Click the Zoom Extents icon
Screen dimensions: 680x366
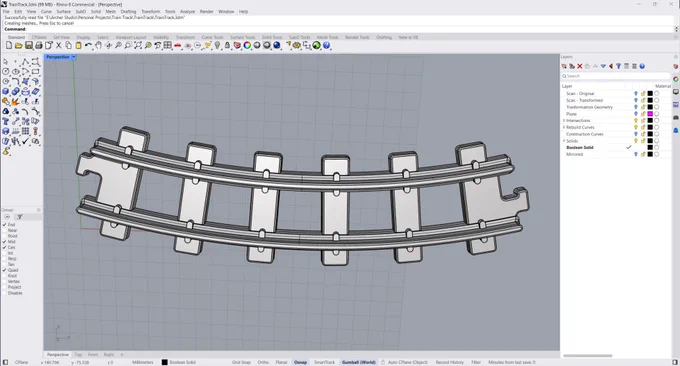click(138, 45)
